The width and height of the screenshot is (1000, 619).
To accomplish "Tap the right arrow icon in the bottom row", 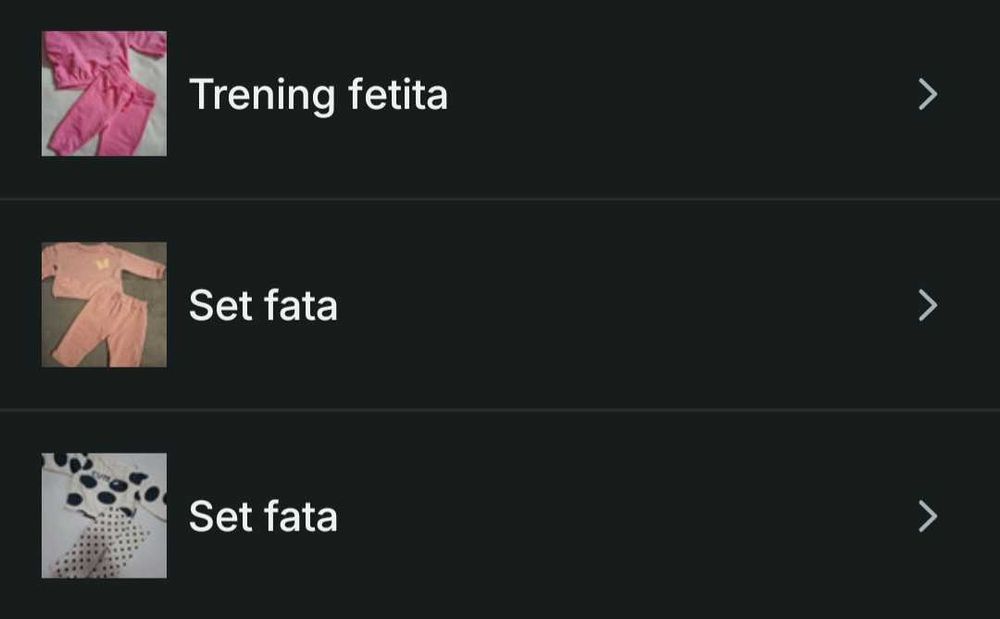I will pyautogui.click(x=928, y=517).
